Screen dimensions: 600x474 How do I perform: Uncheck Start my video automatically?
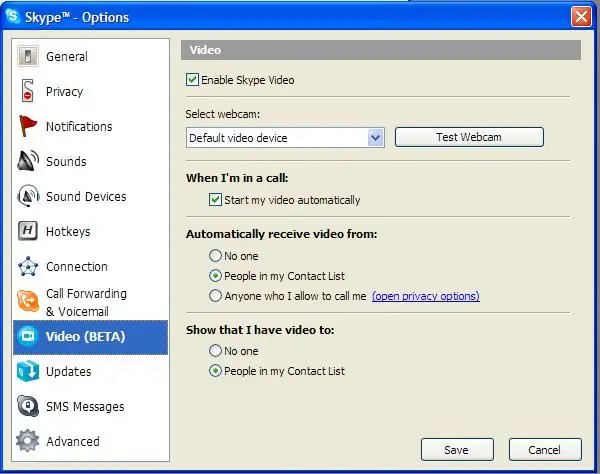pos(215,200)
